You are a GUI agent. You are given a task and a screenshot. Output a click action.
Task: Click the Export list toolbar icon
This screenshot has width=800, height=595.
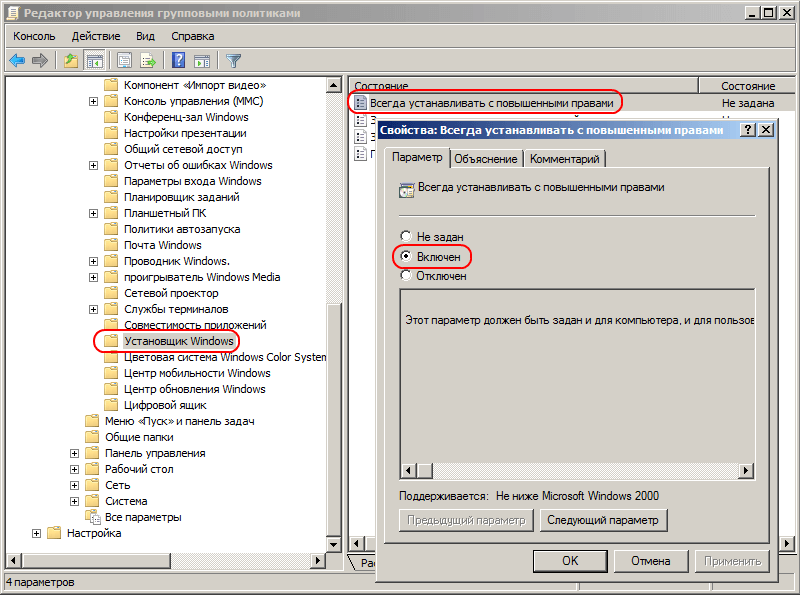tap(148, 61)
